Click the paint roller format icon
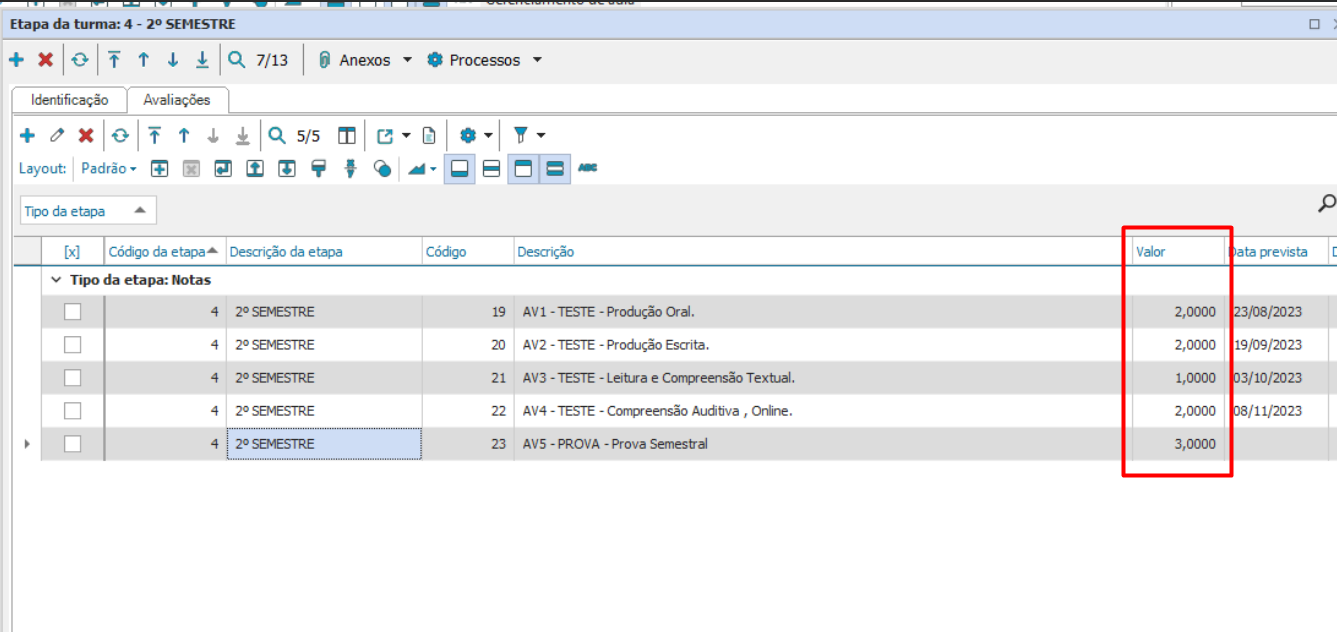Image resolution: width=1337 pixels, height=632 pixels. coord(319,169)
